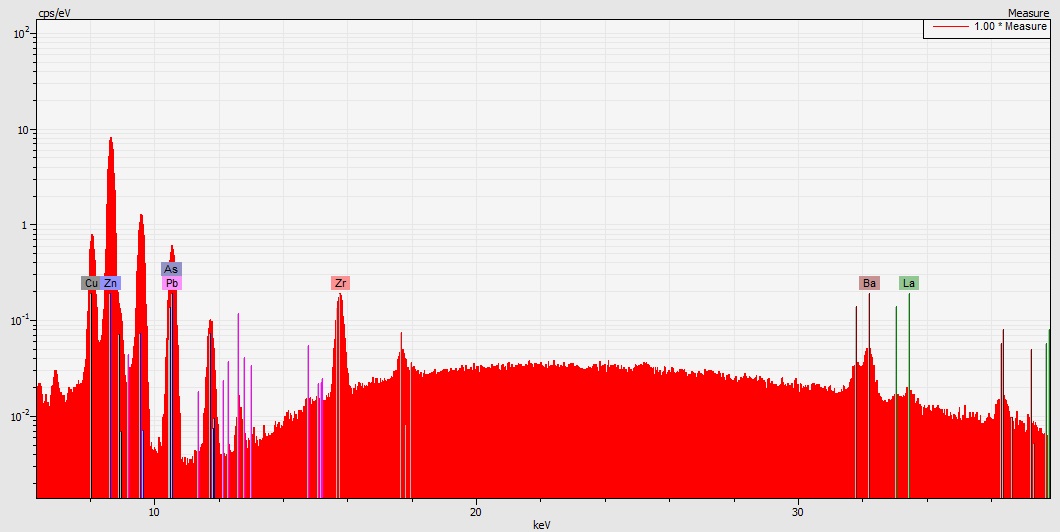This screenshot has width=1060, height=532.
Task: Click the cps/eV axis unit label
Action: point(54,13)
